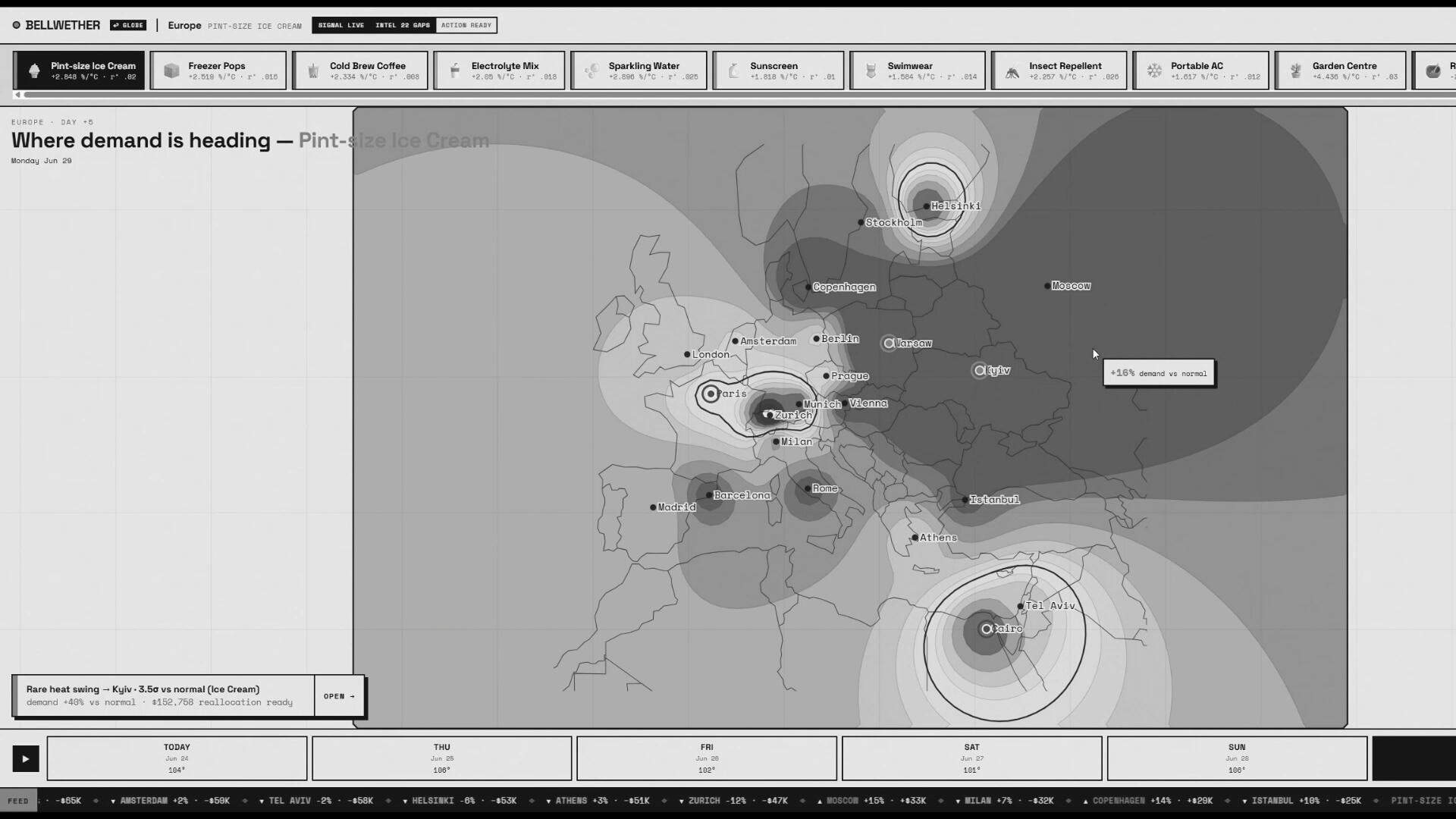Select the Paris hotspot marker on map
The width and height of the screenshot is (1456, 819).
tap(711, 394)
